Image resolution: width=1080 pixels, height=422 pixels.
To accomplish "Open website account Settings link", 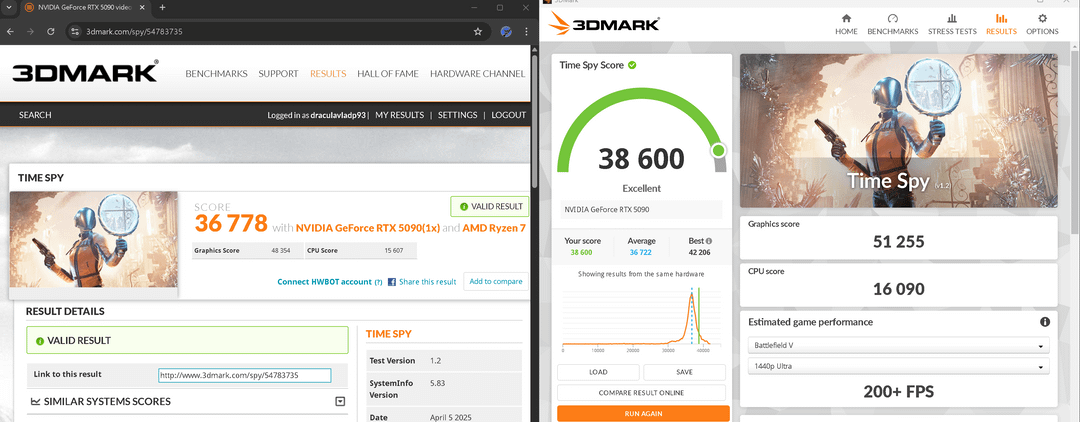I will tap(457, 115).
